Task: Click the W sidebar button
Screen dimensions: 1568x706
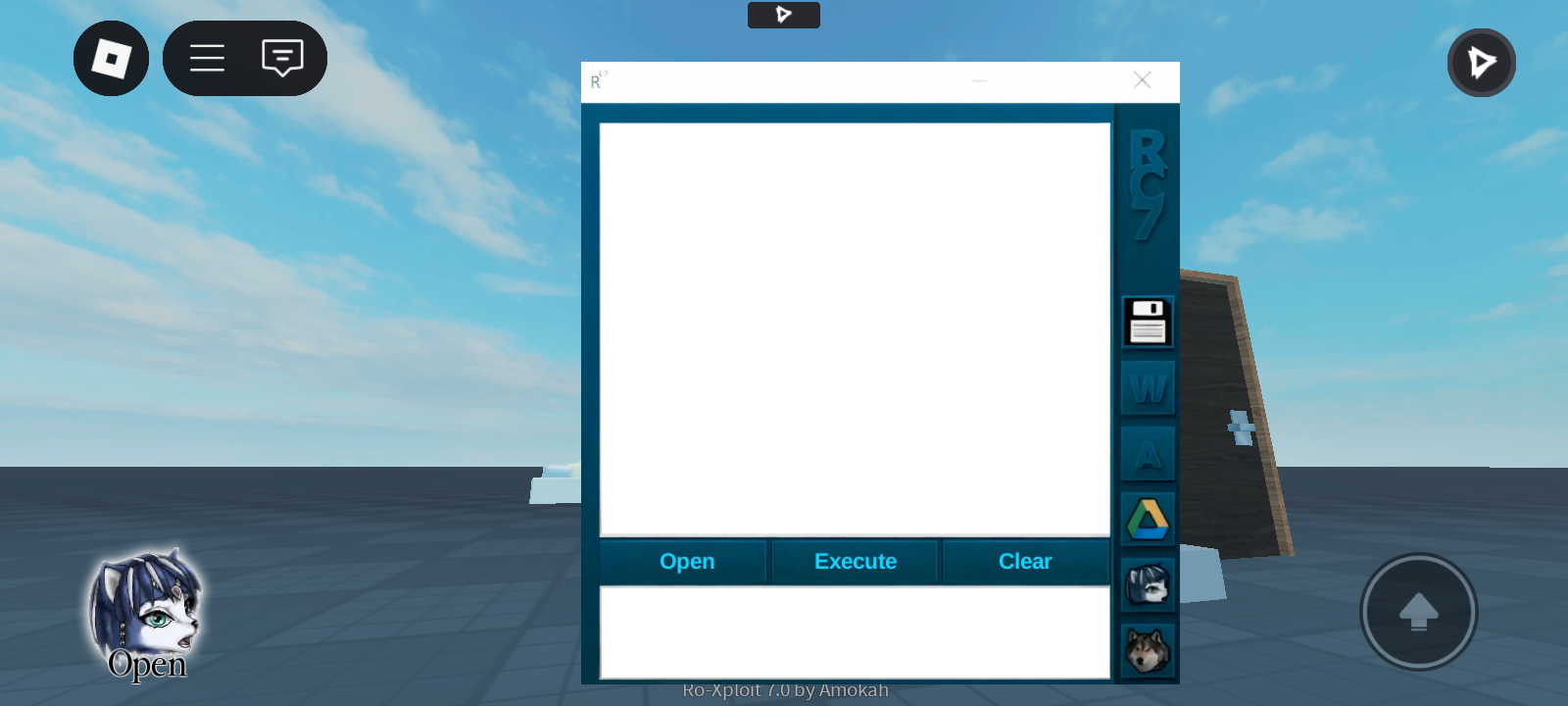Action: [x=1148, y=388]
